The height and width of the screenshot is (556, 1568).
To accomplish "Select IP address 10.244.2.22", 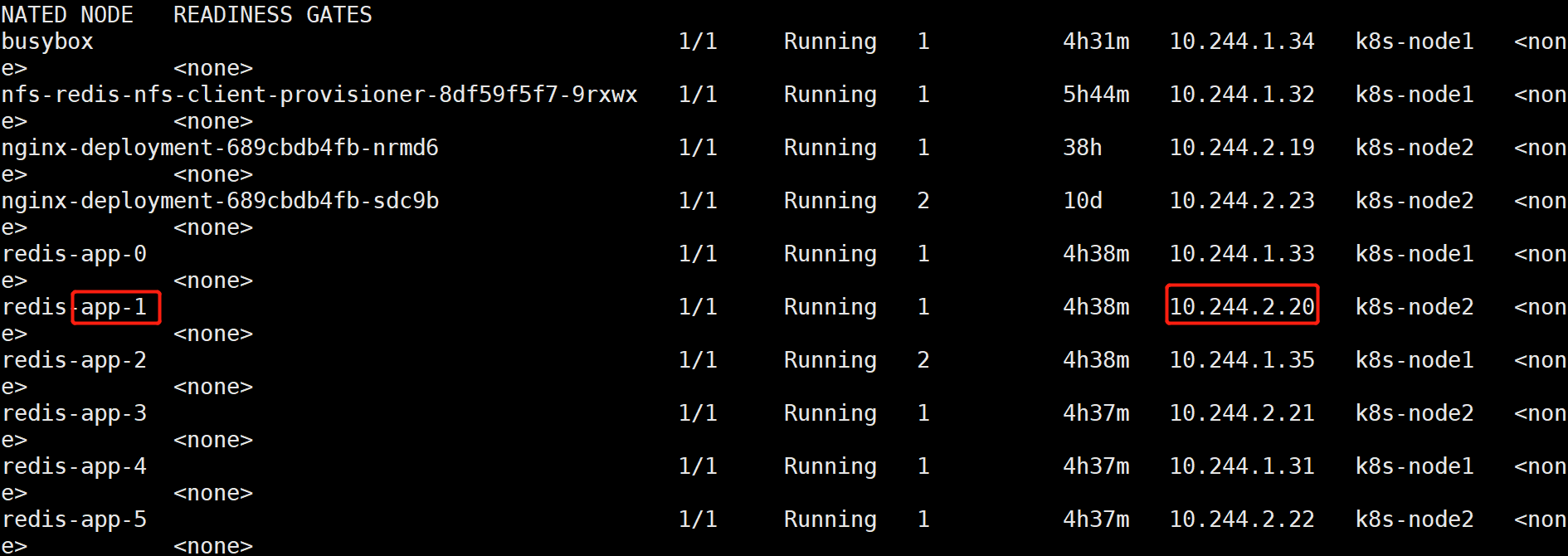I will click(1242, 519).
